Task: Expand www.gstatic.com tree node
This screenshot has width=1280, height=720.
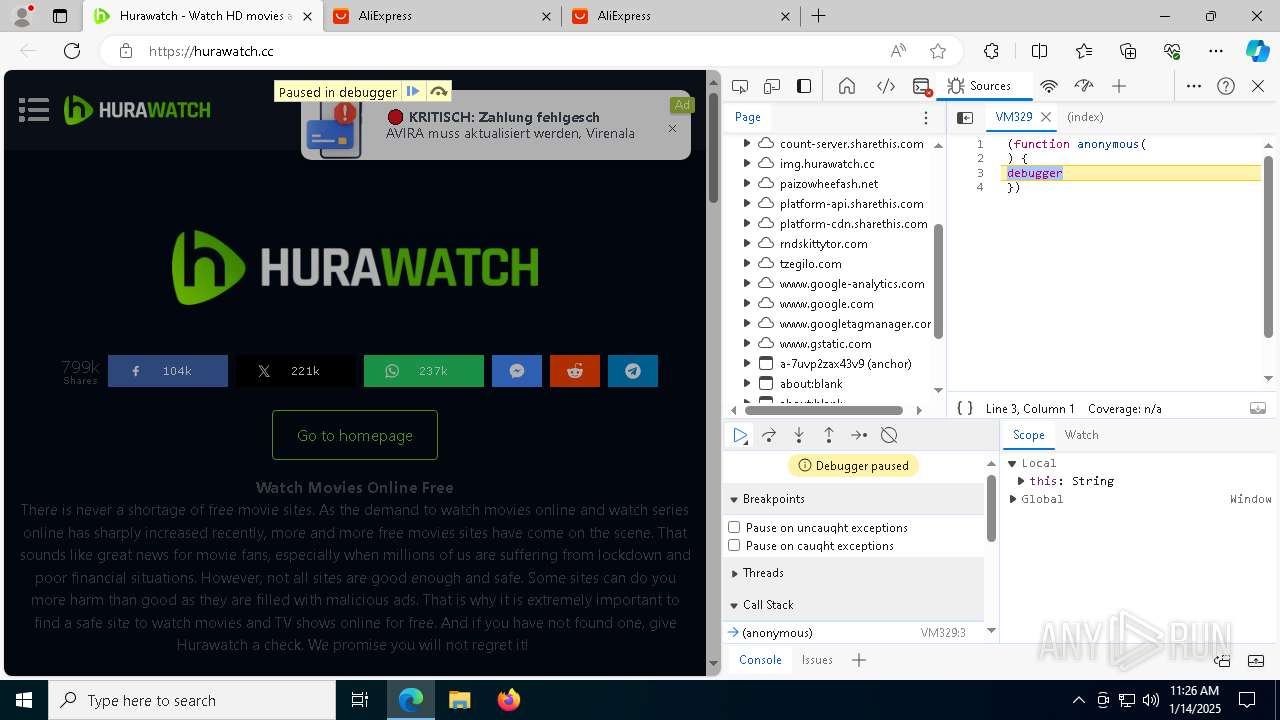Action: [x=747, y=344]
